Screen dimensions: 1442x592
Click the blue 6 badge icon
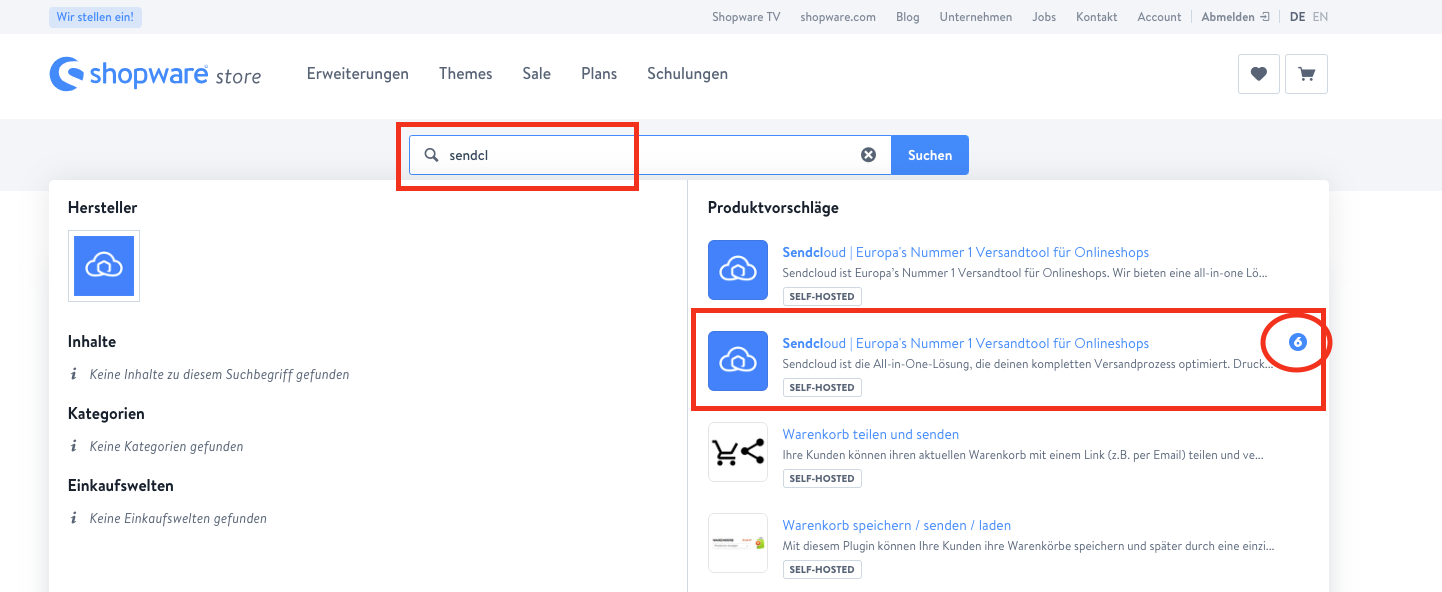pos(1298,343)
